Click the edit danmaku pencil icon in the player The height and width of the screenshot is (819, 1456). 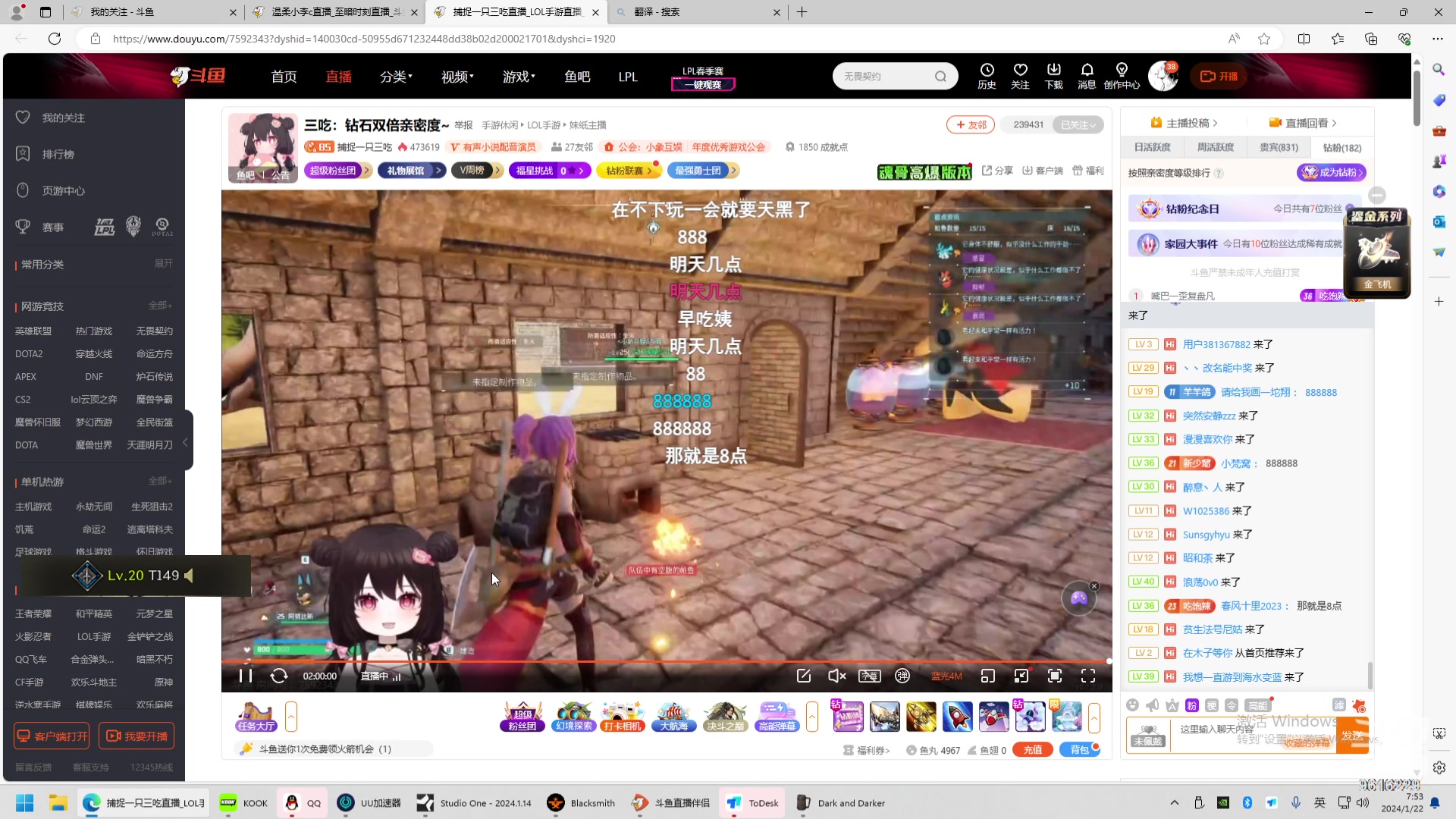click(804, 676)
